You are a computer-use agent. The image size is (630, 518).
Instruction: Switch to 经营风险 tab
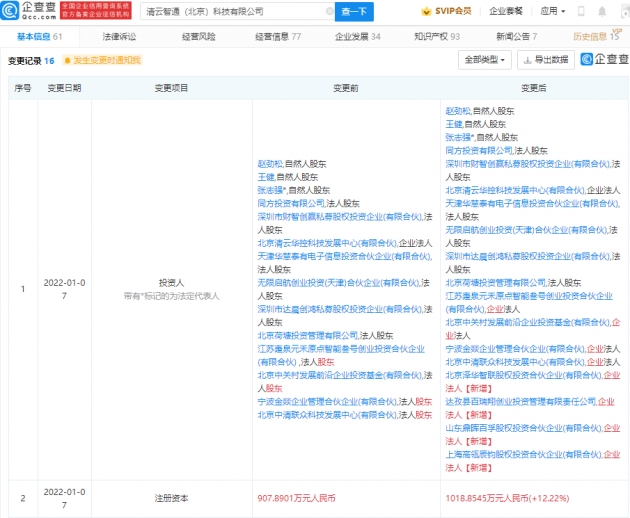[198, 37]
